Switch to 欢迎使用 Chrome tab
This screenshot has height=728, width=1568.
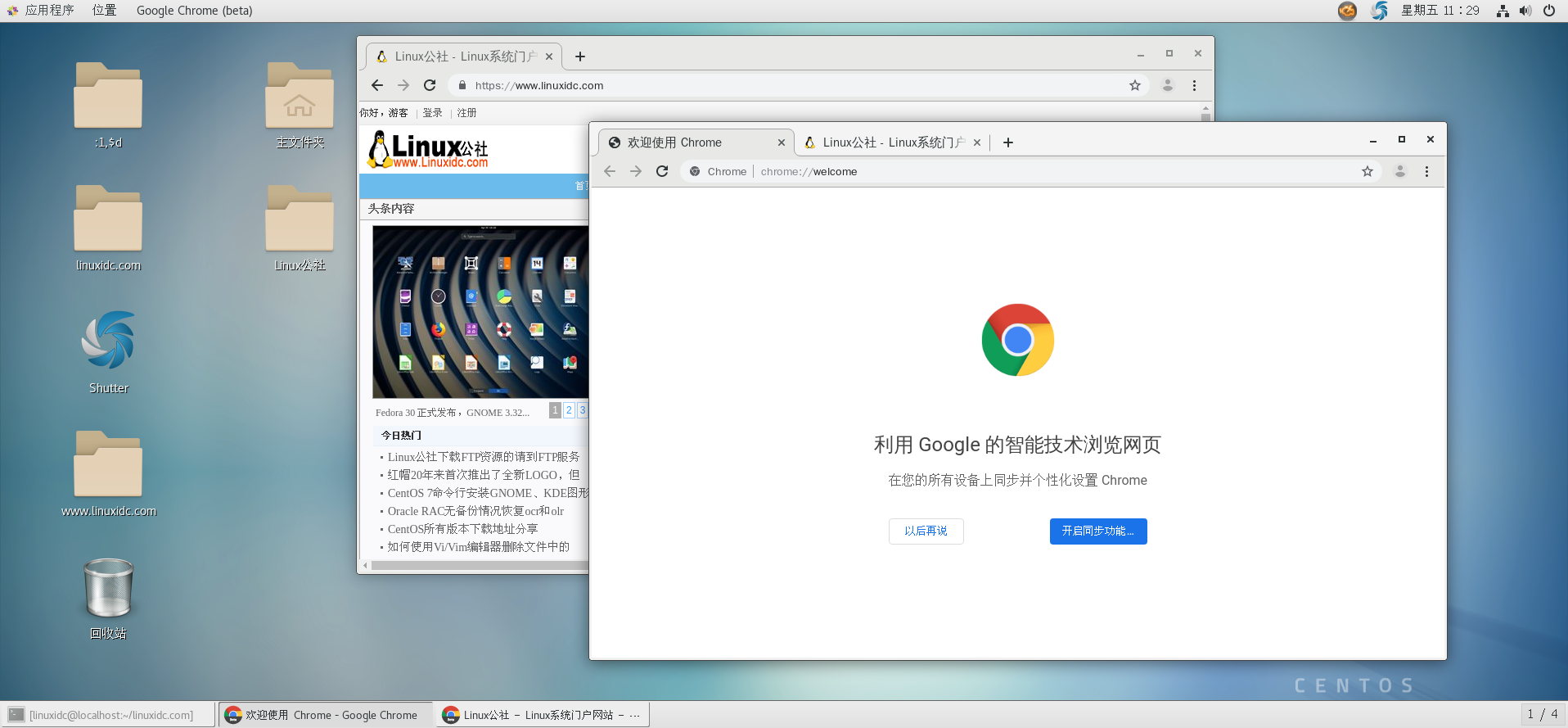(696, 142)
